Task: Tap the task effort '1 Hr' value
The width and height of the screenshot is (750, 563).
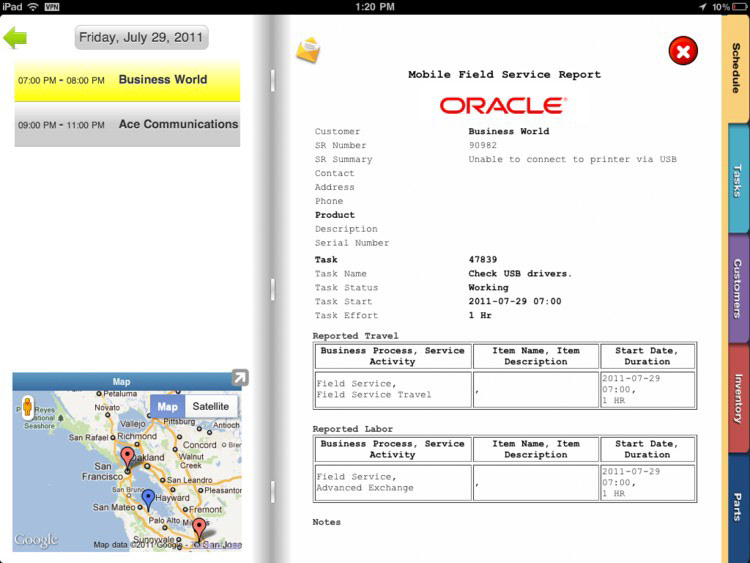Action: click(x=480, y=315)
